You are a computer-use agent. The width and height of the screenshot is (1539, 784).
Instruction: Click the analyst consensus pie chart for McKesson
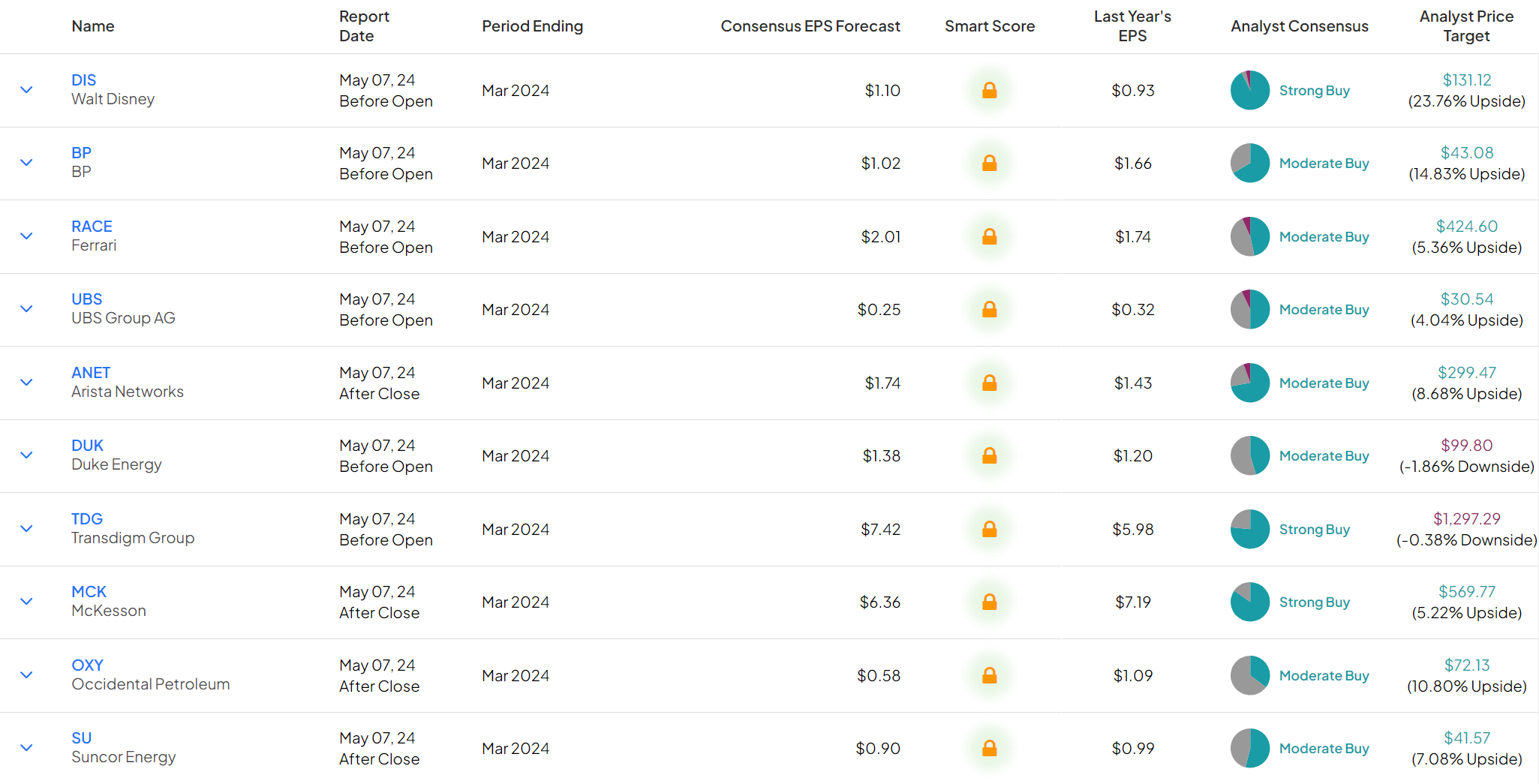pyautogui.click(x=1250, y=602)
